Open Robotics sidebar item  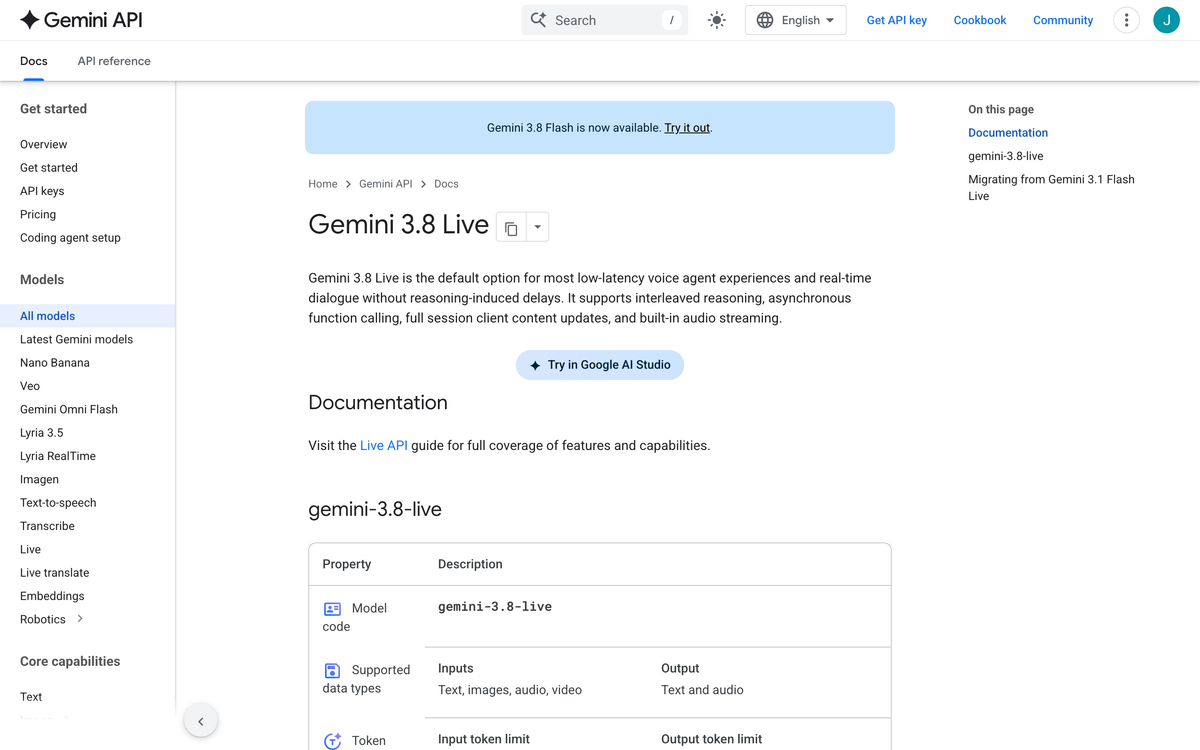(x=43, y=619)
